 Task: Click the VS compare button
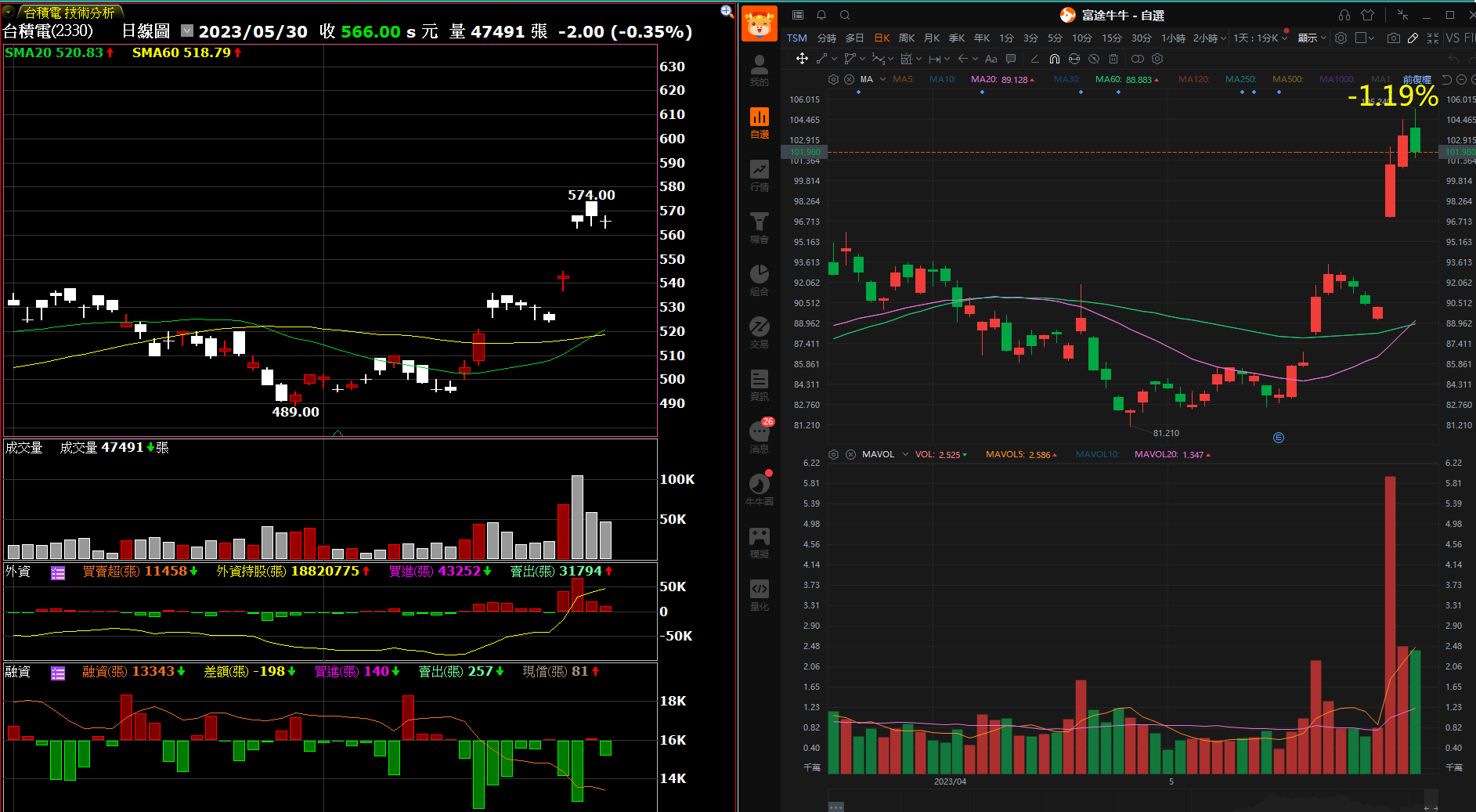[x=1453, y=38]
